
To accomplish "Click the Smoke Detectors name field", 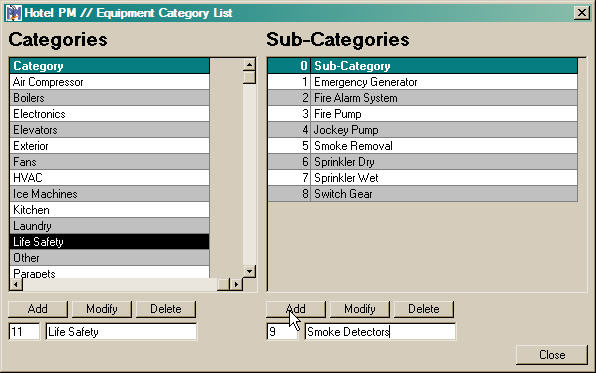I will click(380, 332).
